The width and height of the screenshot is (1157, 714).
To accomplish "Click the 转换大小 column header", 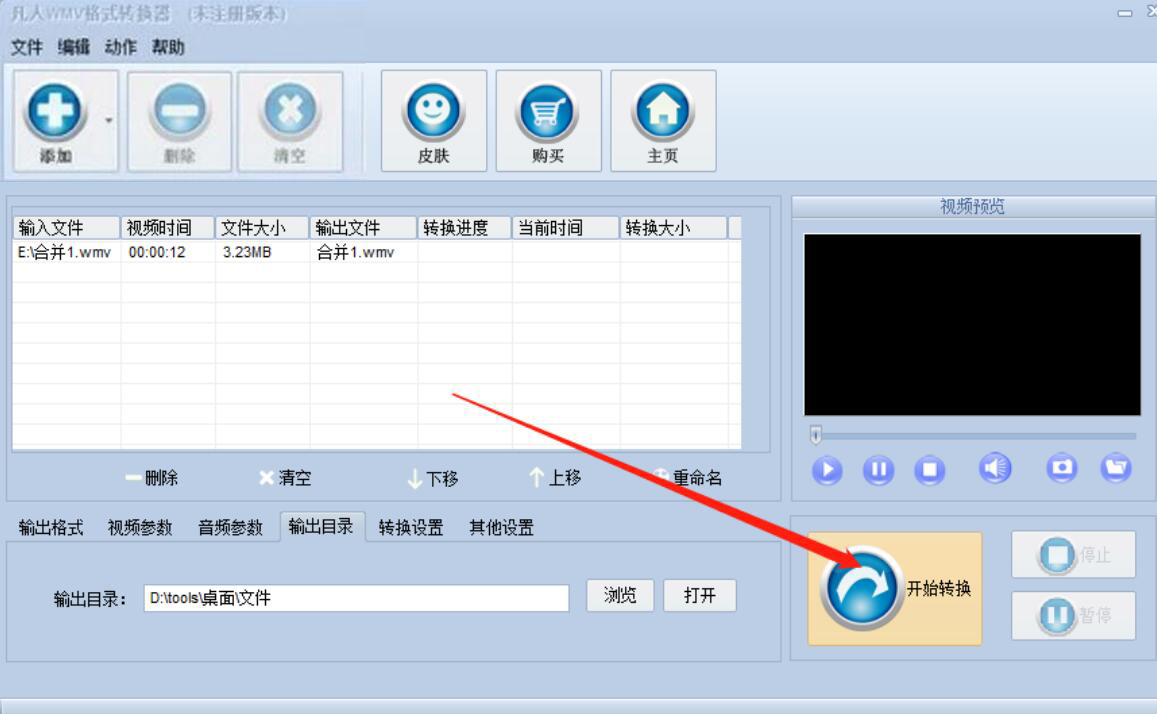I will [674, 228].
